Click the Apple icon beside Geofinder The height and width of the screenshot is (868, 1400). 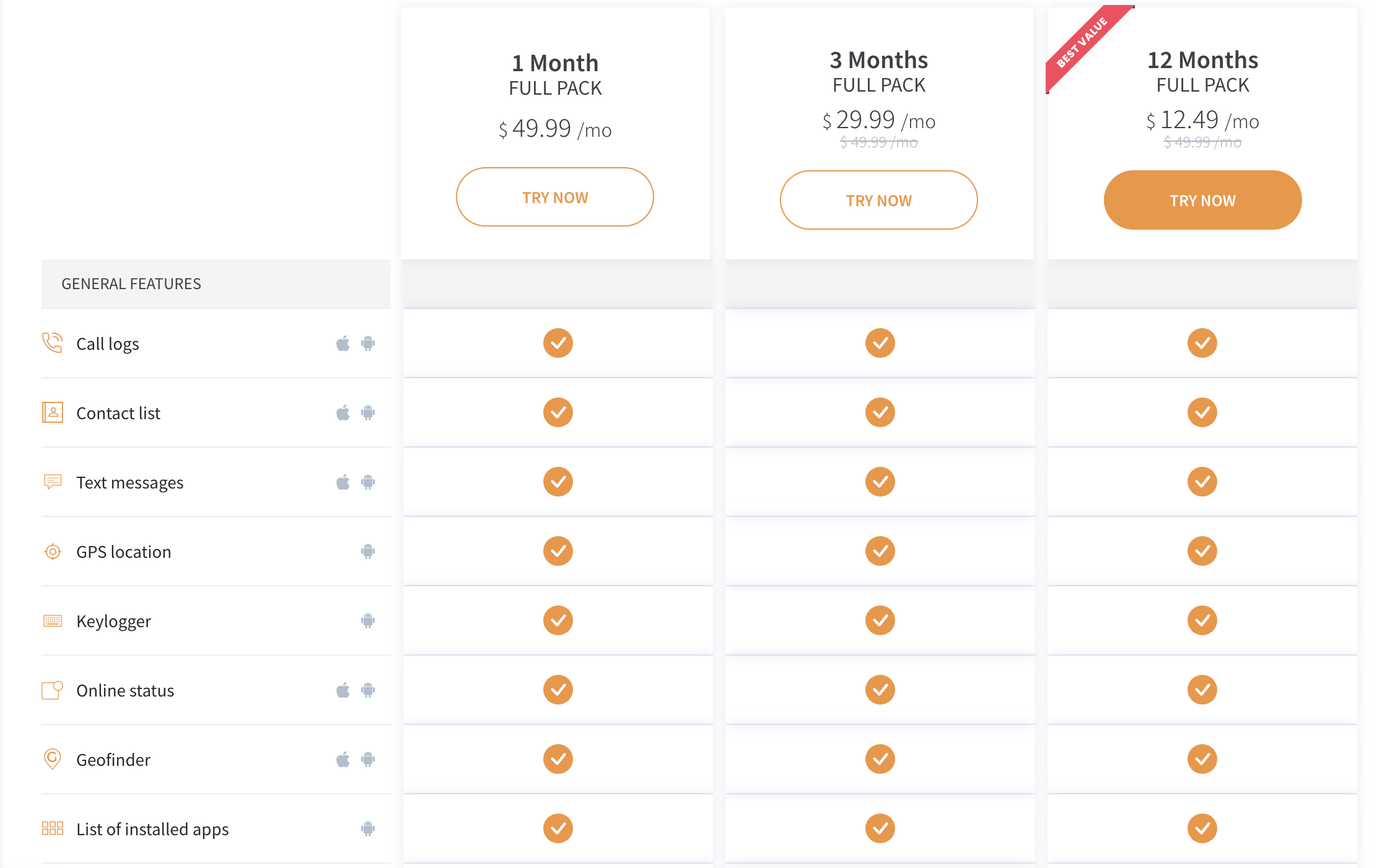(x=343, y=759)
